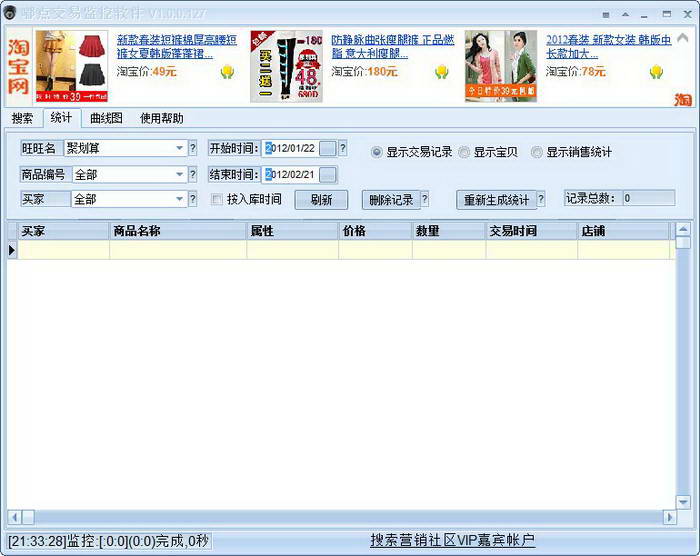Click the 淘宝价:49元 price text
The image size is (700, 556).
click(x=146, y=71)
